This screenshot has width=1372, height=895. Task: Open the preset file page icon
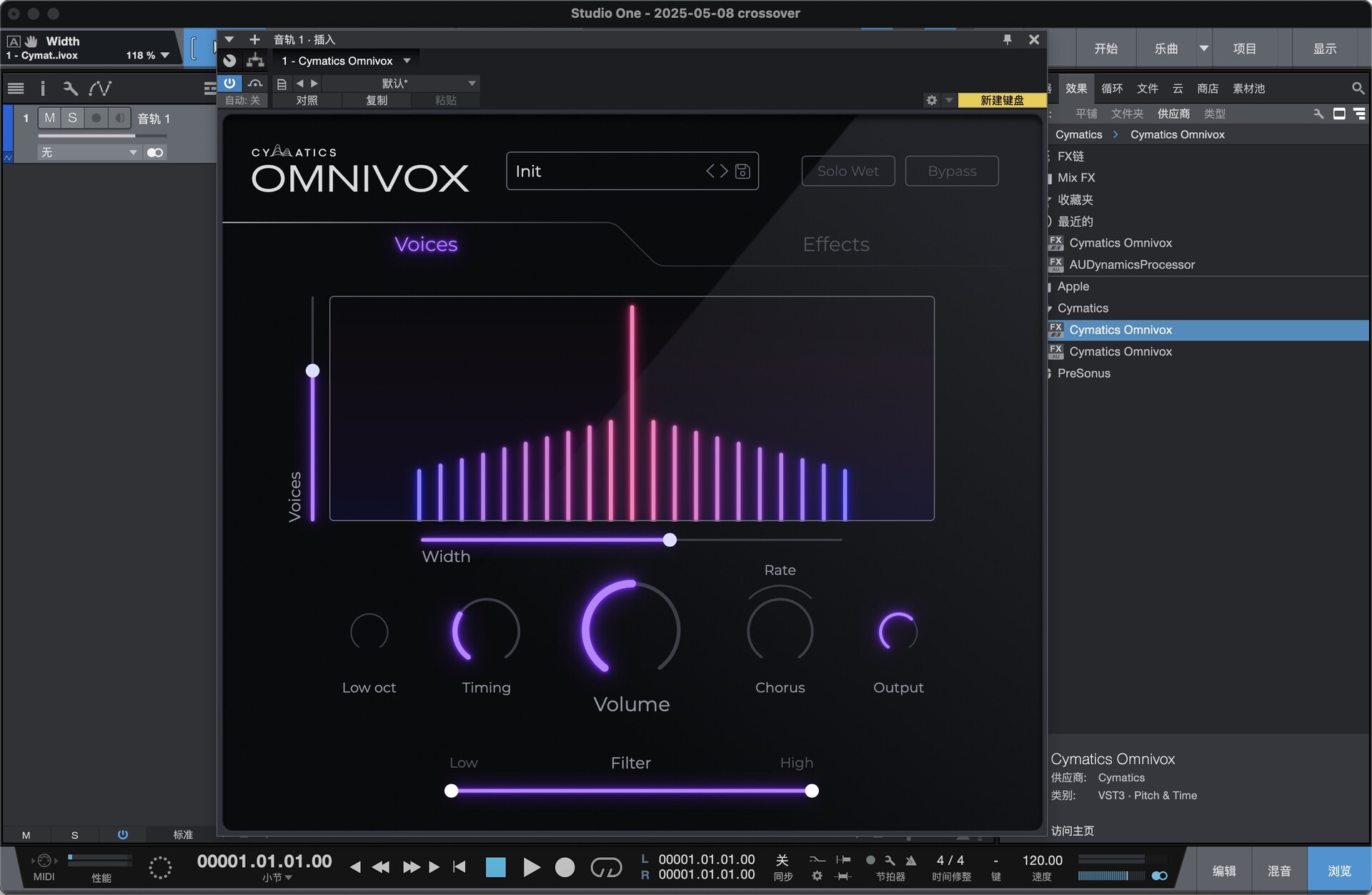282,84
